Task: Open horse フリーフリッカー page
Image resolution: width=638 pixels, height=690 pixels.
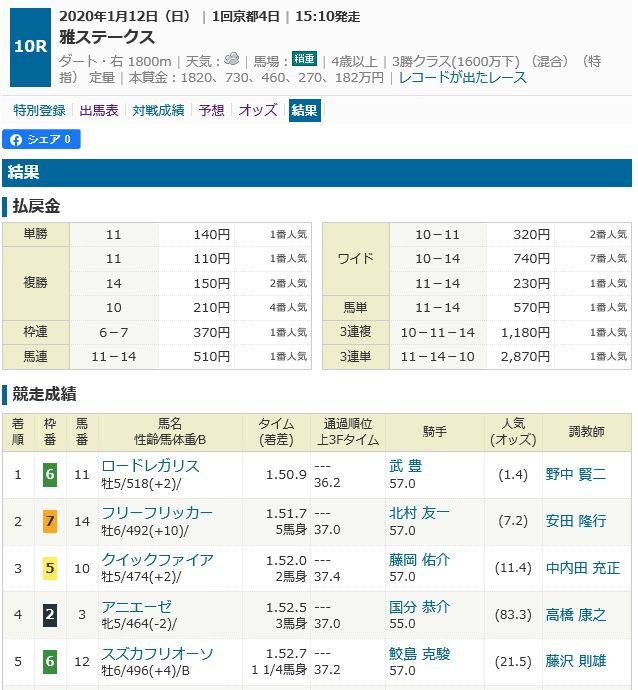Action: pos(157,513)
